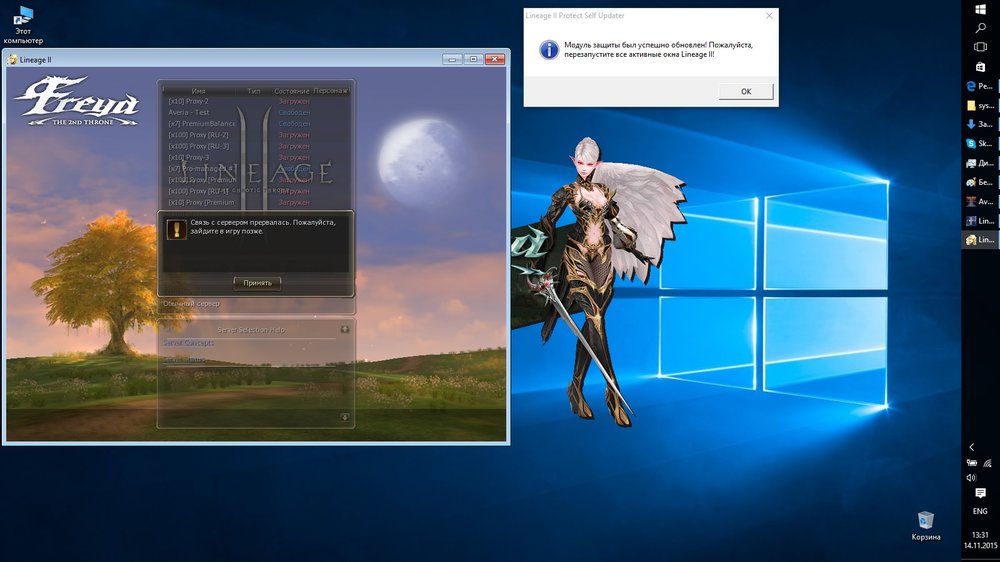Viewport: 1000px width, 562px height.
Task: Collapse the Server Selection Help panel
Action: pos(344,328)
